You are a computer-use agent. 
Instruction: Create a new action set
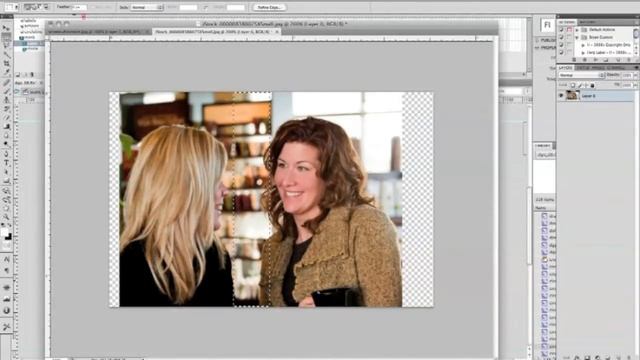606,60
